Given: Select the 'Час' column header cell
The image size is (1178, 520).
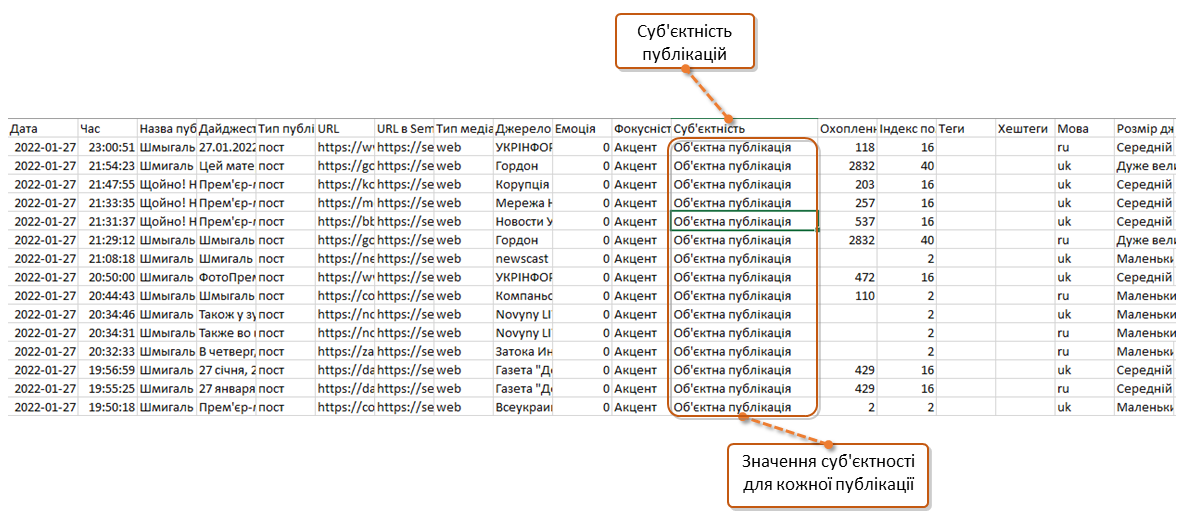Looking at the screenshot, I should 107,128.
